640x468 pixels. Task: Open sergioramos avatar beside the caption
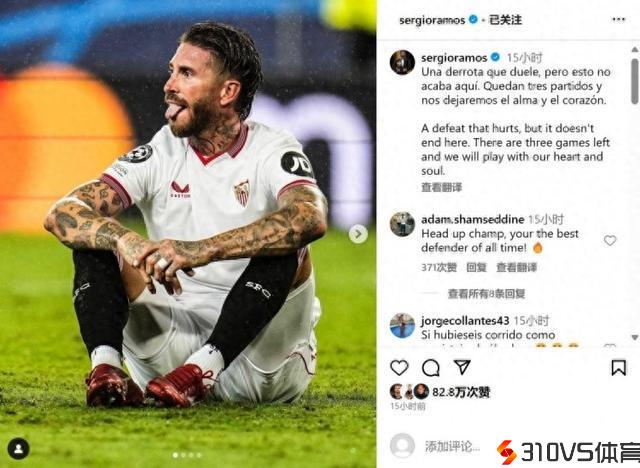coord(402,62)
